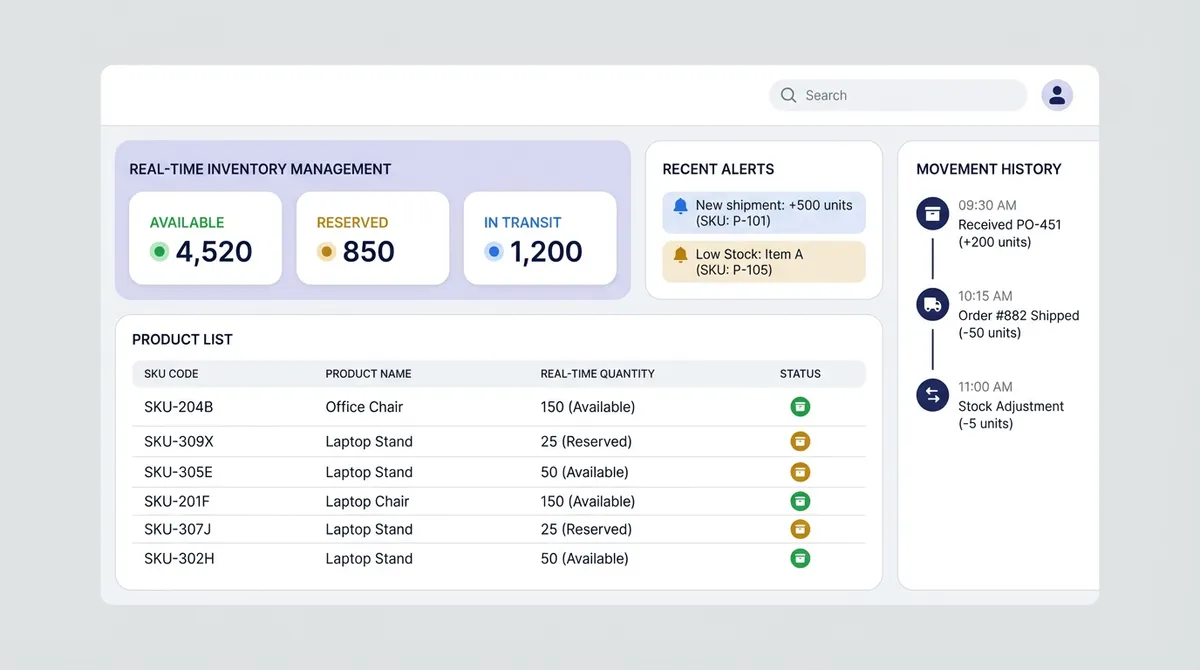Click the green dot in the AVAILABLE card
Screen dimensions: 1200x670
[159, 252]
